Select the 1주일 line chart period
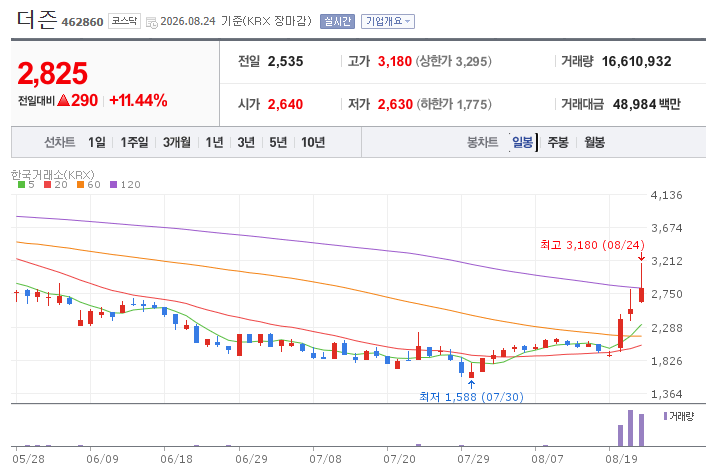 pos(134,142)
